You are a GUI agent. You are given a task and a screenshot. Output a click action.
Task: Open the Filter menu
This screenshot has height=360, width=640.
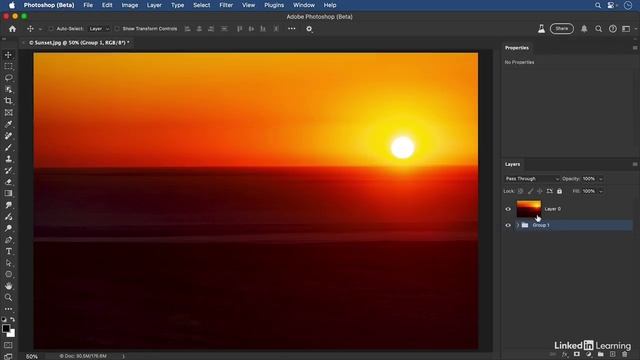click(226, 5)
